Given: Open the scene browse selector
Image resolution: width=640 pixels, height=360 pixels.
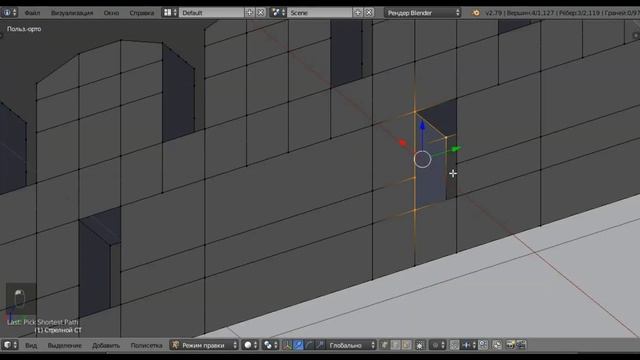Looking at the screenshot, I should (x=278, y=13).
